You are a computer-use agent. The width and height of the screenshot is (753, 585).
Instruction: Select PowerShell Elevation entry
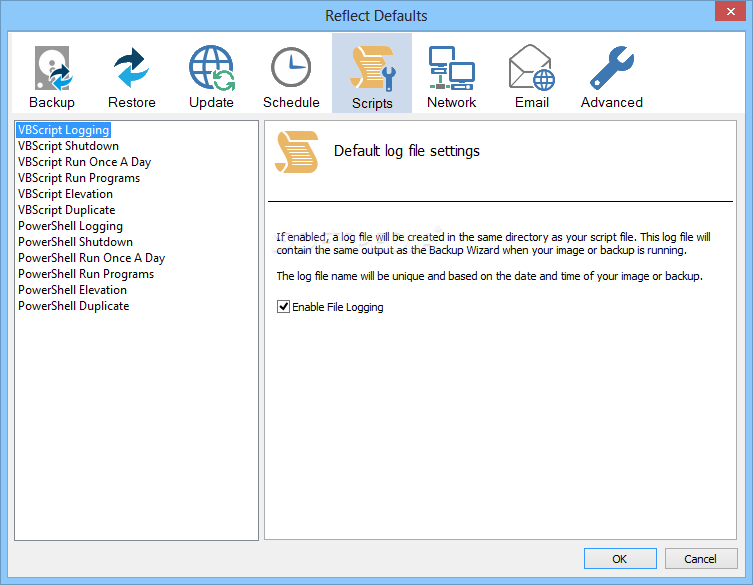73,290
